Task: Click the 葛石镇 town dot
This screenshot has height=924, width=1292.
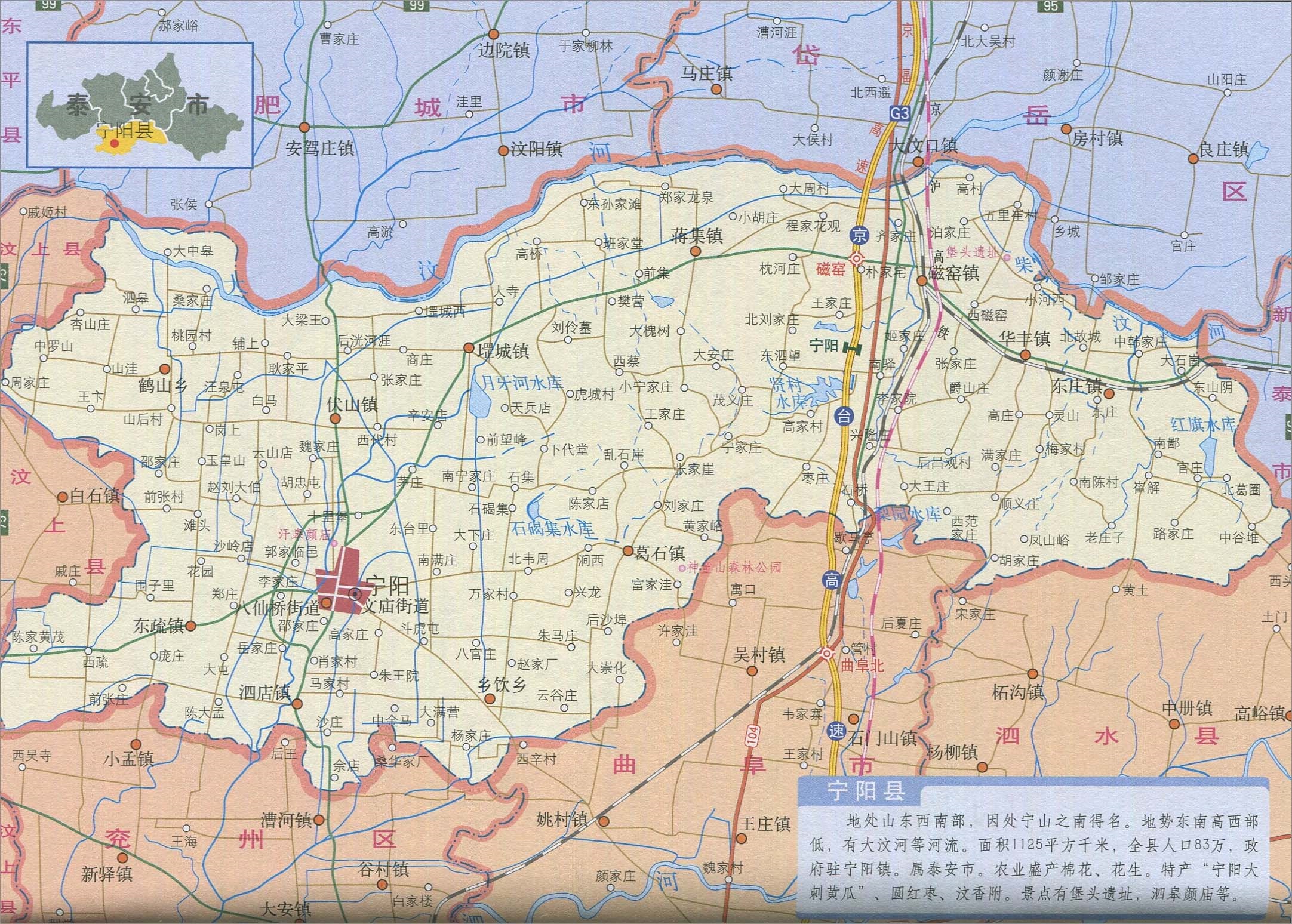Action: pyautogui.click(x=627, y=551)
